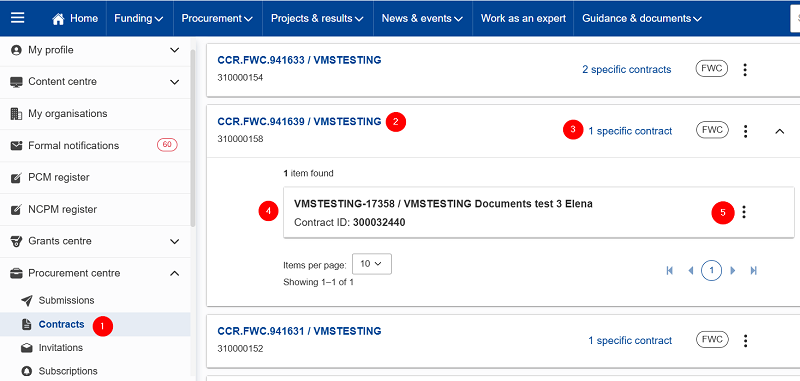Click the PCM register edit icon
800x381 pixels.
(x=16, y=177)
